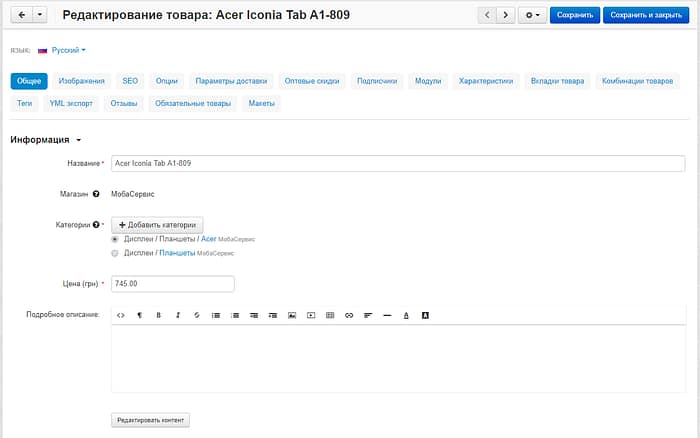Insert an image into the description
The width and height of the screenshot is (700, 438).
point(292,315)
